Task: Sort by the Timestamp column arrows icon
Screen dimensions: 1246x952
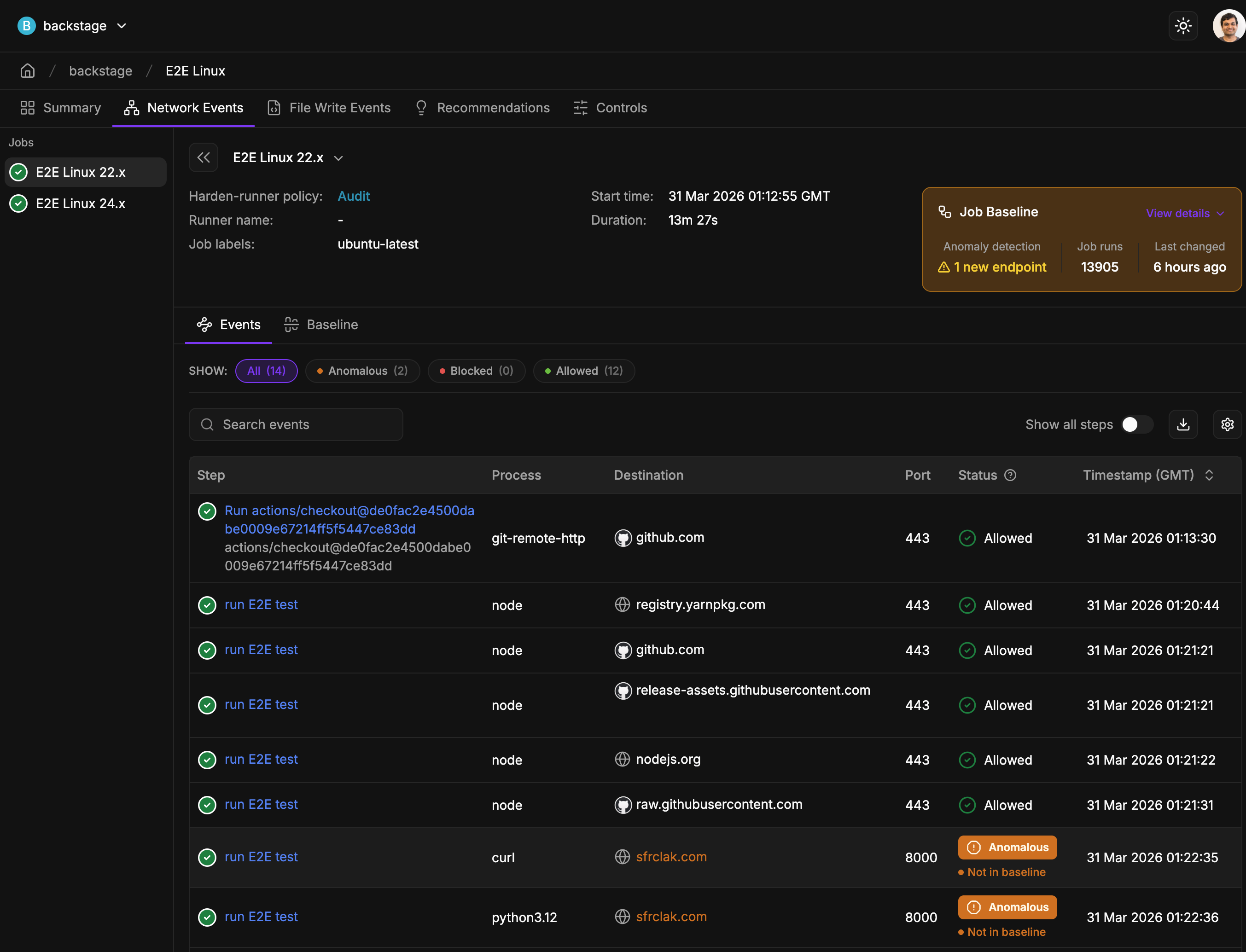Action: [1209, 475]
